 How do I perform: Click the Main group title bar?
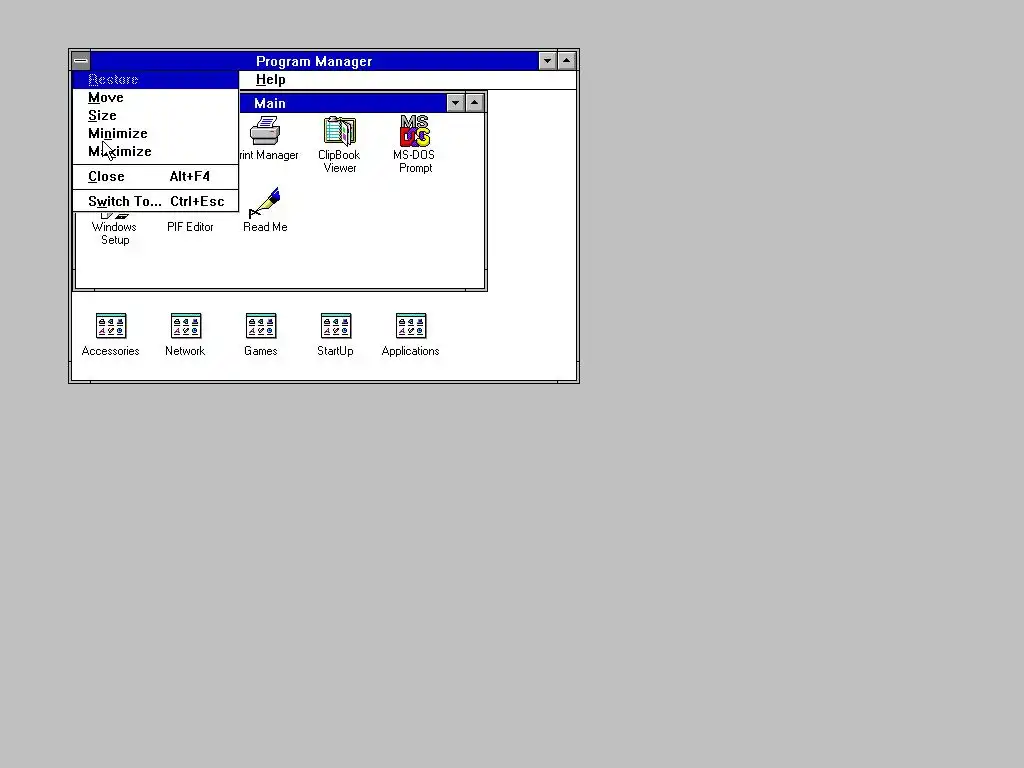[x=343, y=103]
